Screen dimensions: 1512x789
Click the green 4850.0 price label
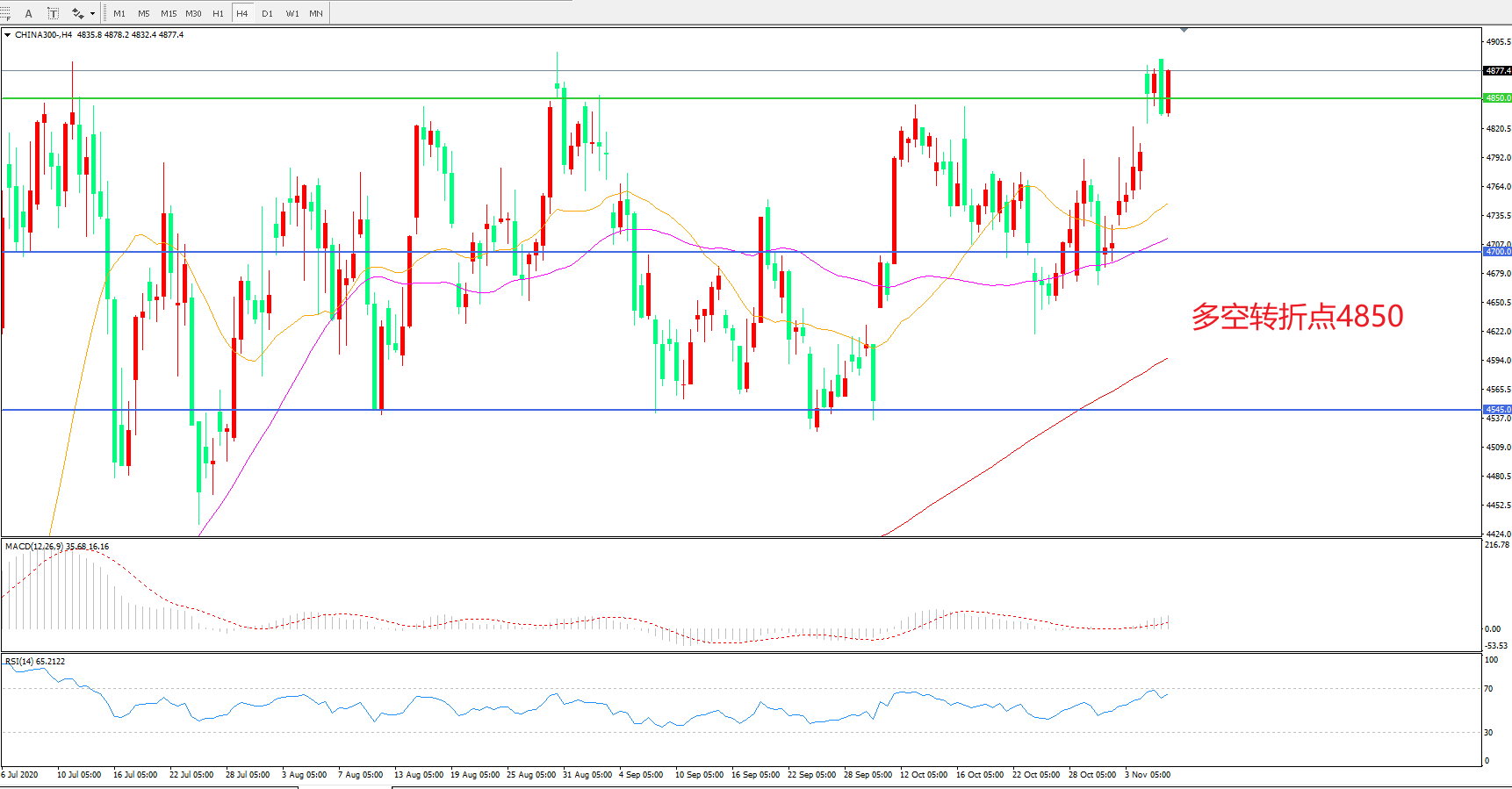click(x=1497, y=98)
